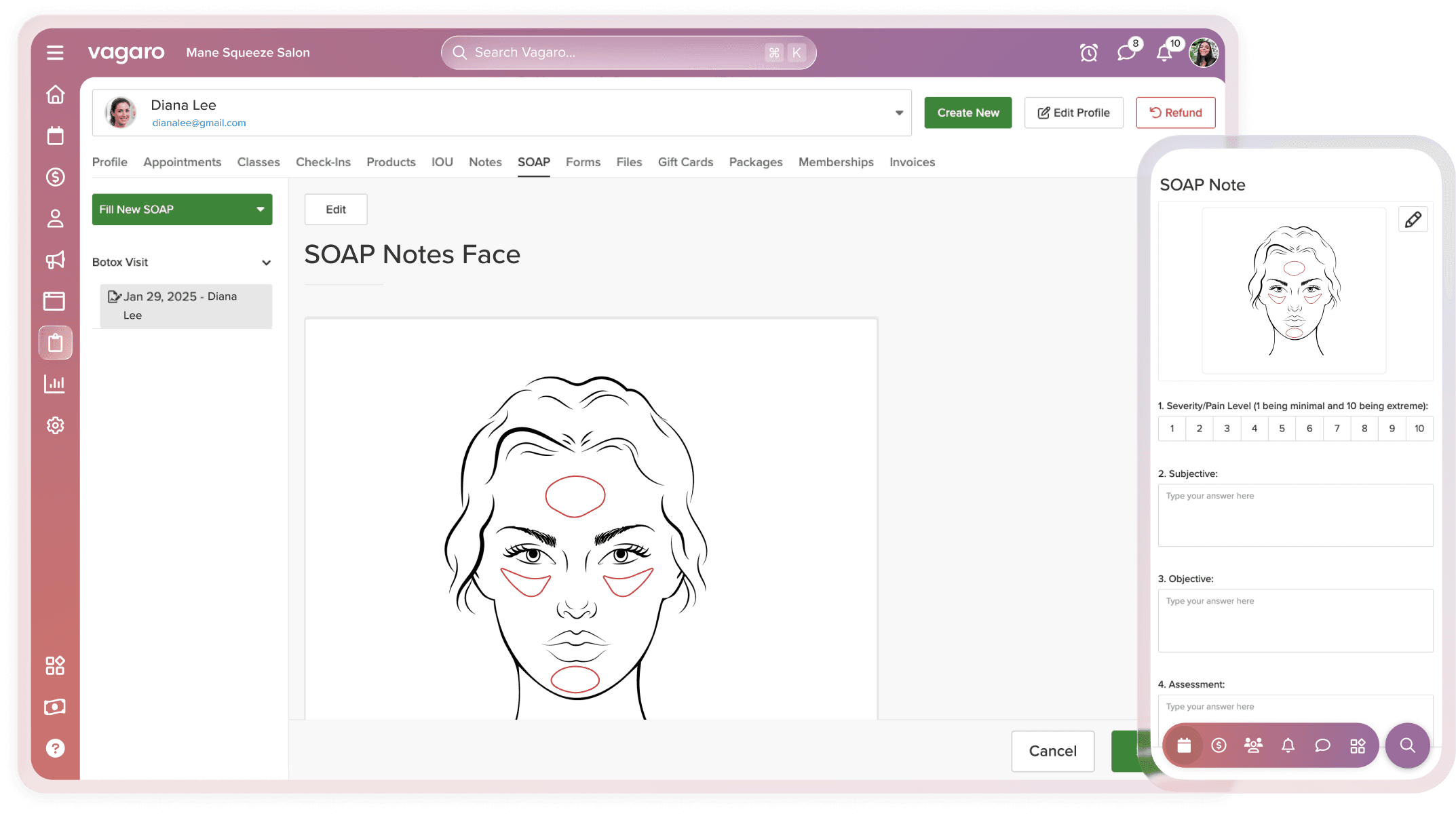Open messages chat bubble icon
The height and width of the screenshot is (814, 1456).
(1126, 53)
